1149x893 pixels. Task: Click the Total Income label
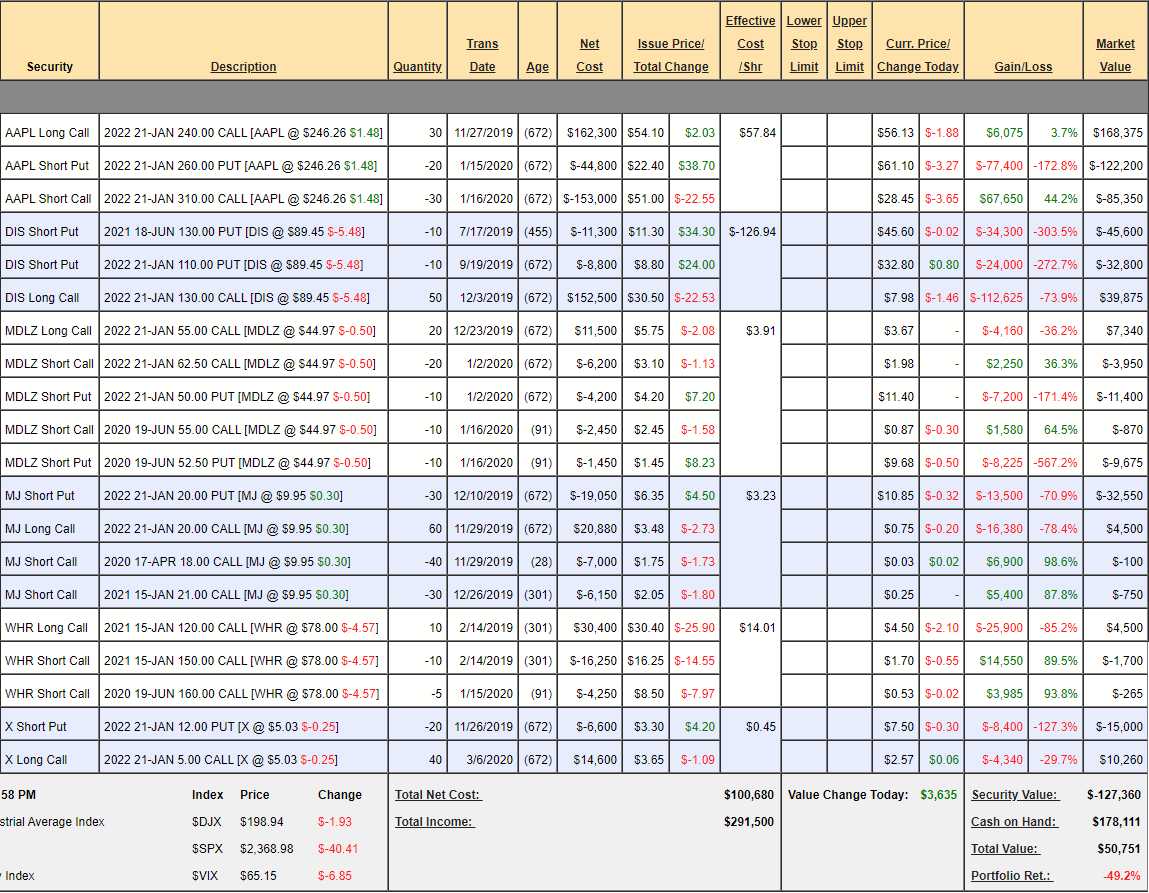click(434, 822)
